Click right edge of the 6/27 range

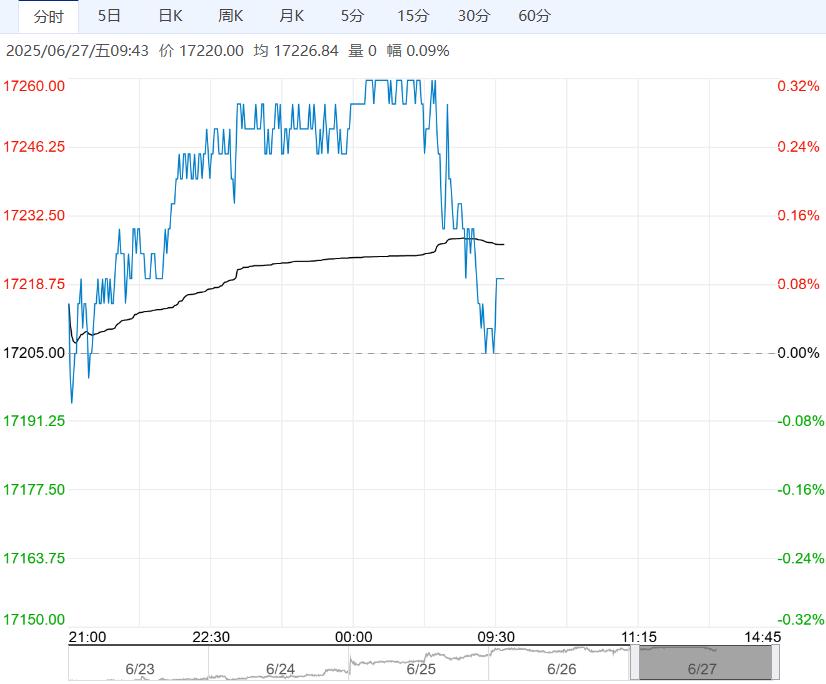776,663
